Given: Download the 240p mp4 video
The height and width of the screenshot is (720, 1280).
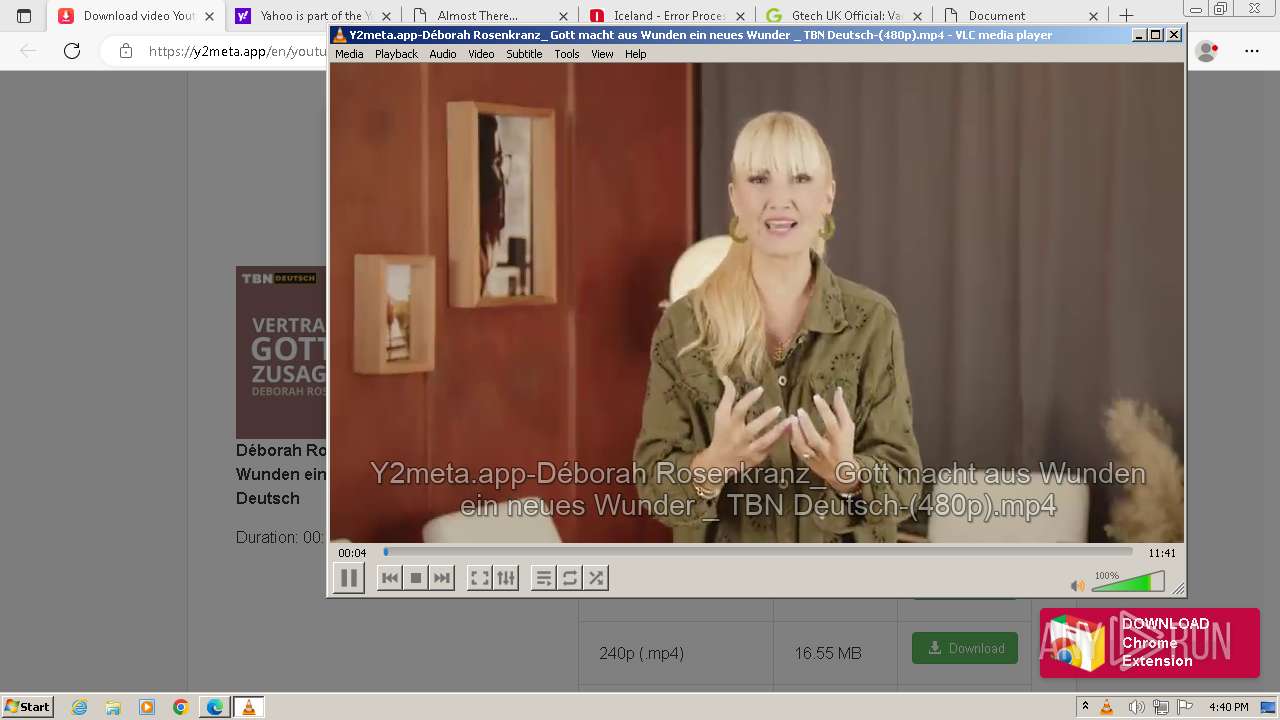Looking at the screenshot, I should pos(965,648).
